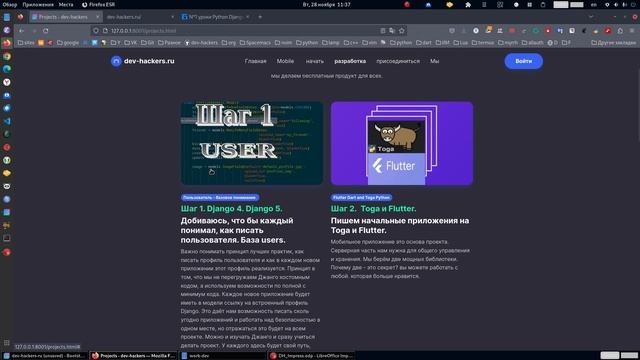The width and height of the screenshot is (640, 360).
Task: Open the Шаг 1. Django 4. Django 5. heading
Action: pos(231,209)
